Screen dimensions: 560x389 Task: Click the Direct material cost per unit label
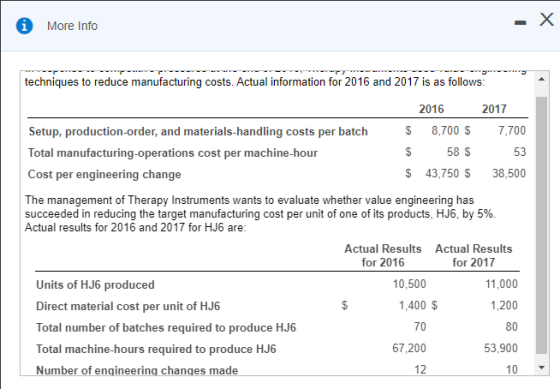coord(128,306)
